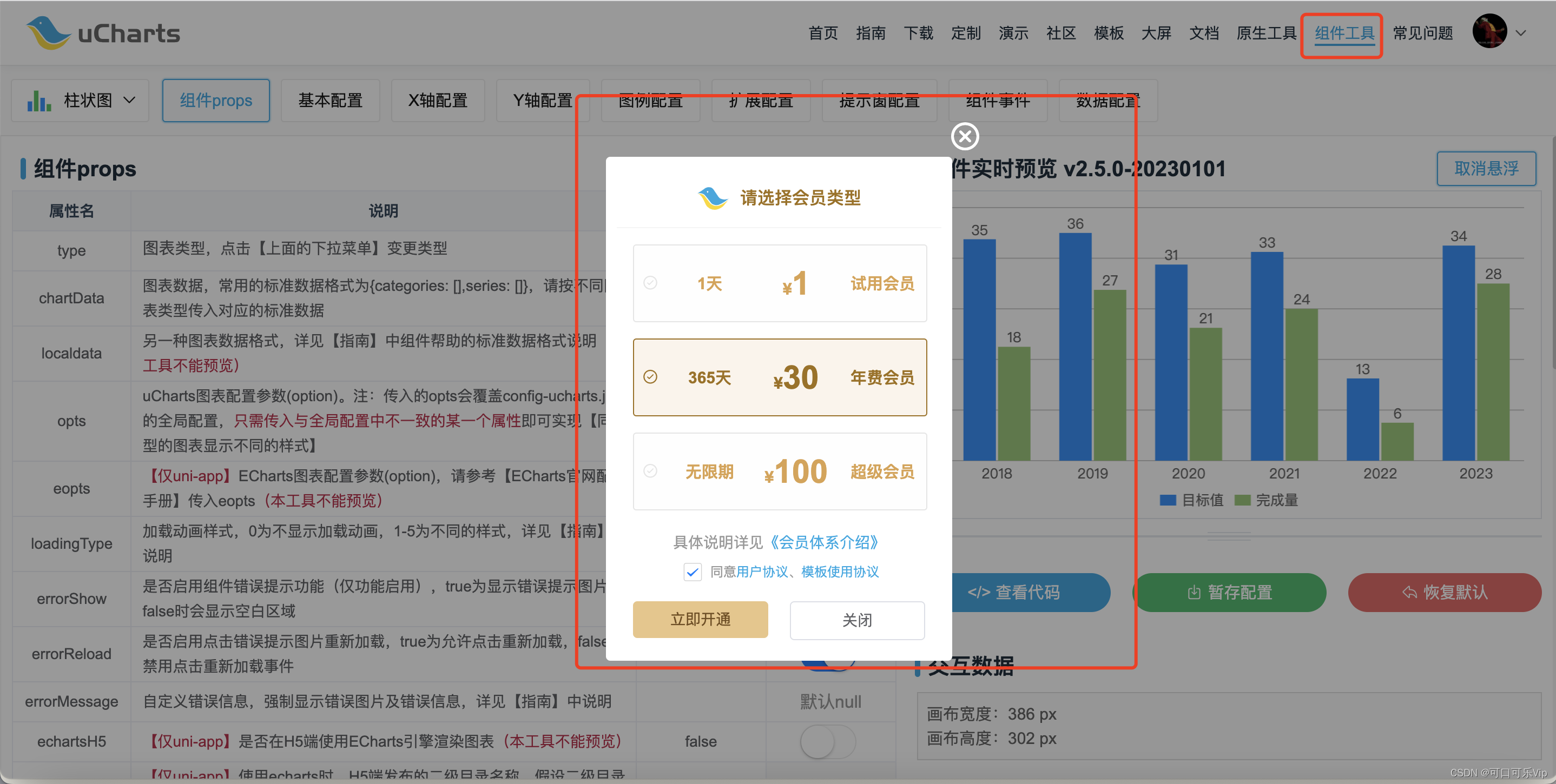The height and width of the screenshot is (784, 1556).
Task: Select the 无限期 super membership radio
Action: [650, 471]
